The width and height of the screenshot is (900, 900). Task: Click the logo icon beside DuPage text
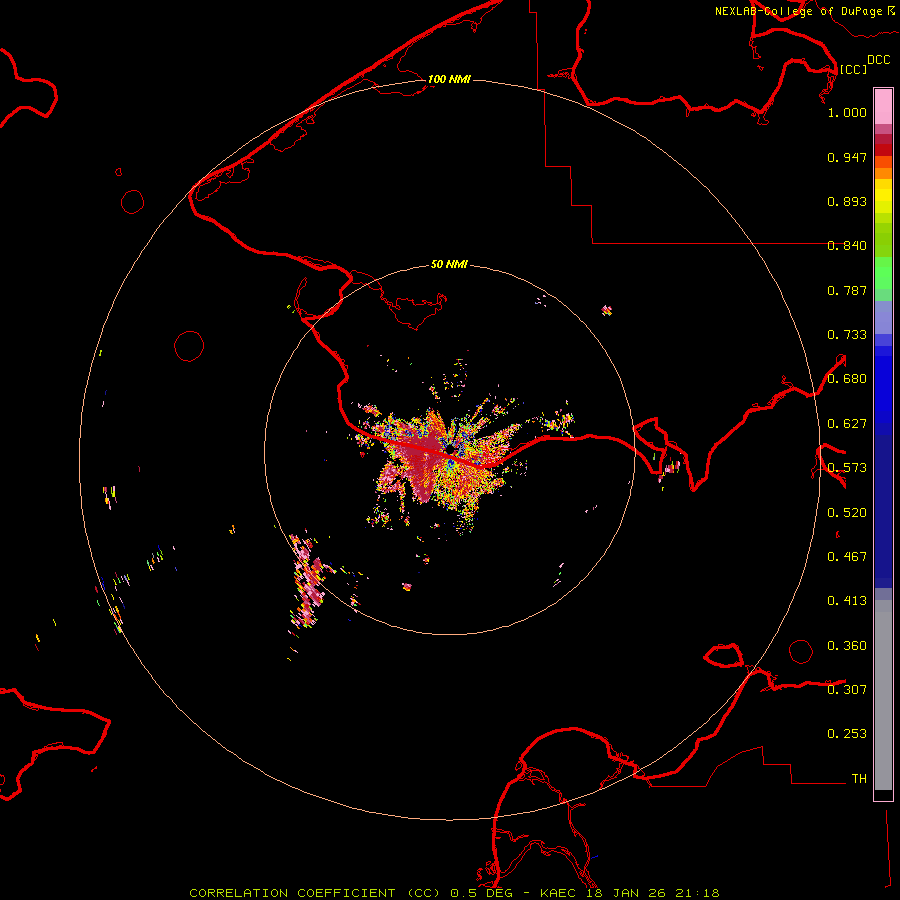[x=891, y=10]
